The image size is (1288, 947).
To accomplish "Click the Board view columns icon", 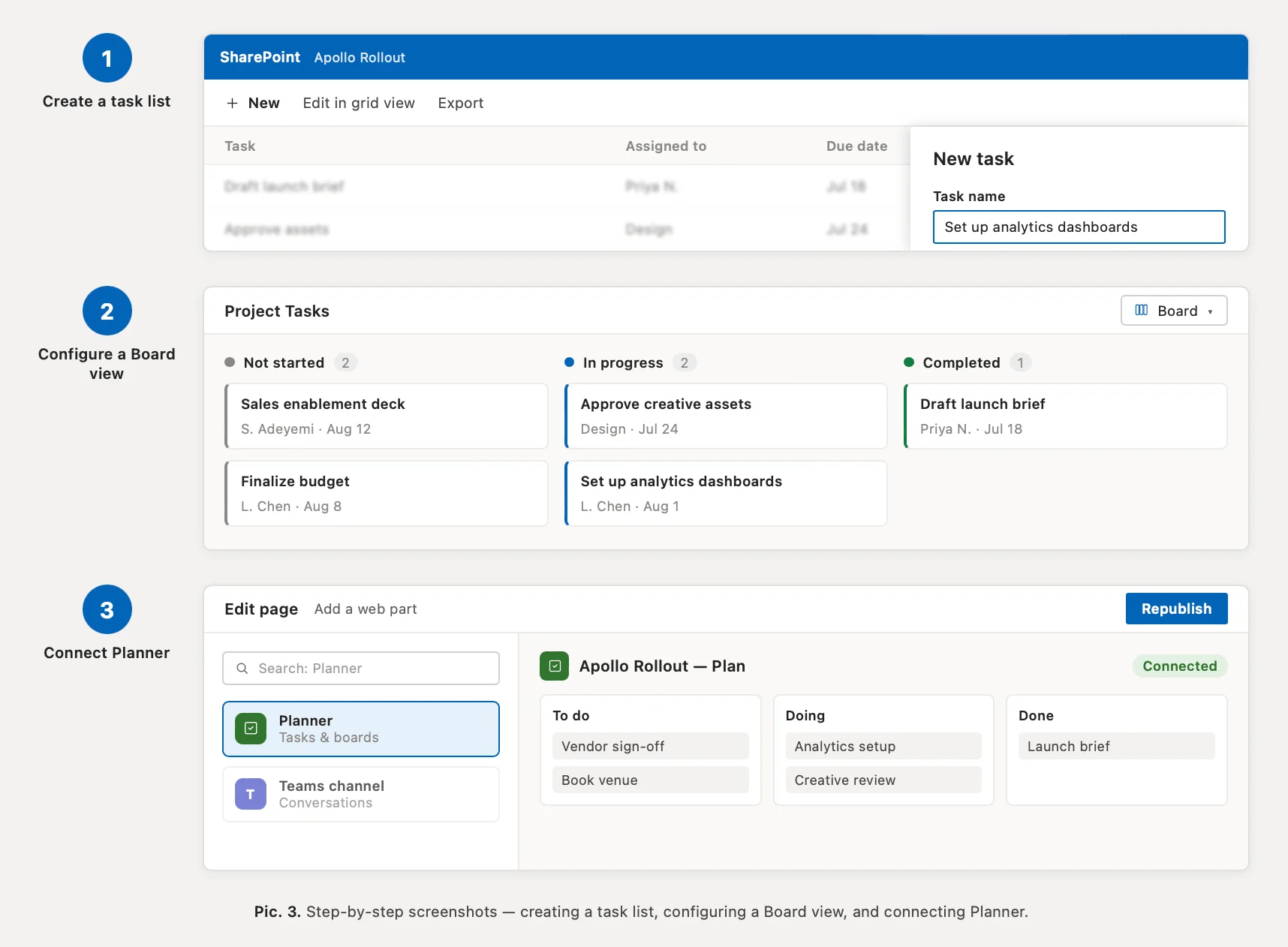I will pos(1141,310).
